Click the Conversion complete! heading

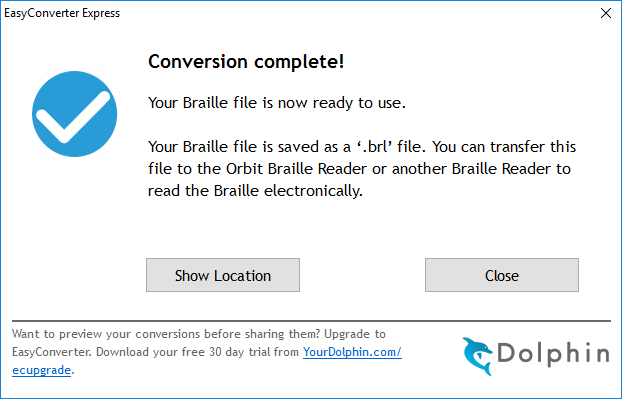coord(246,61)
